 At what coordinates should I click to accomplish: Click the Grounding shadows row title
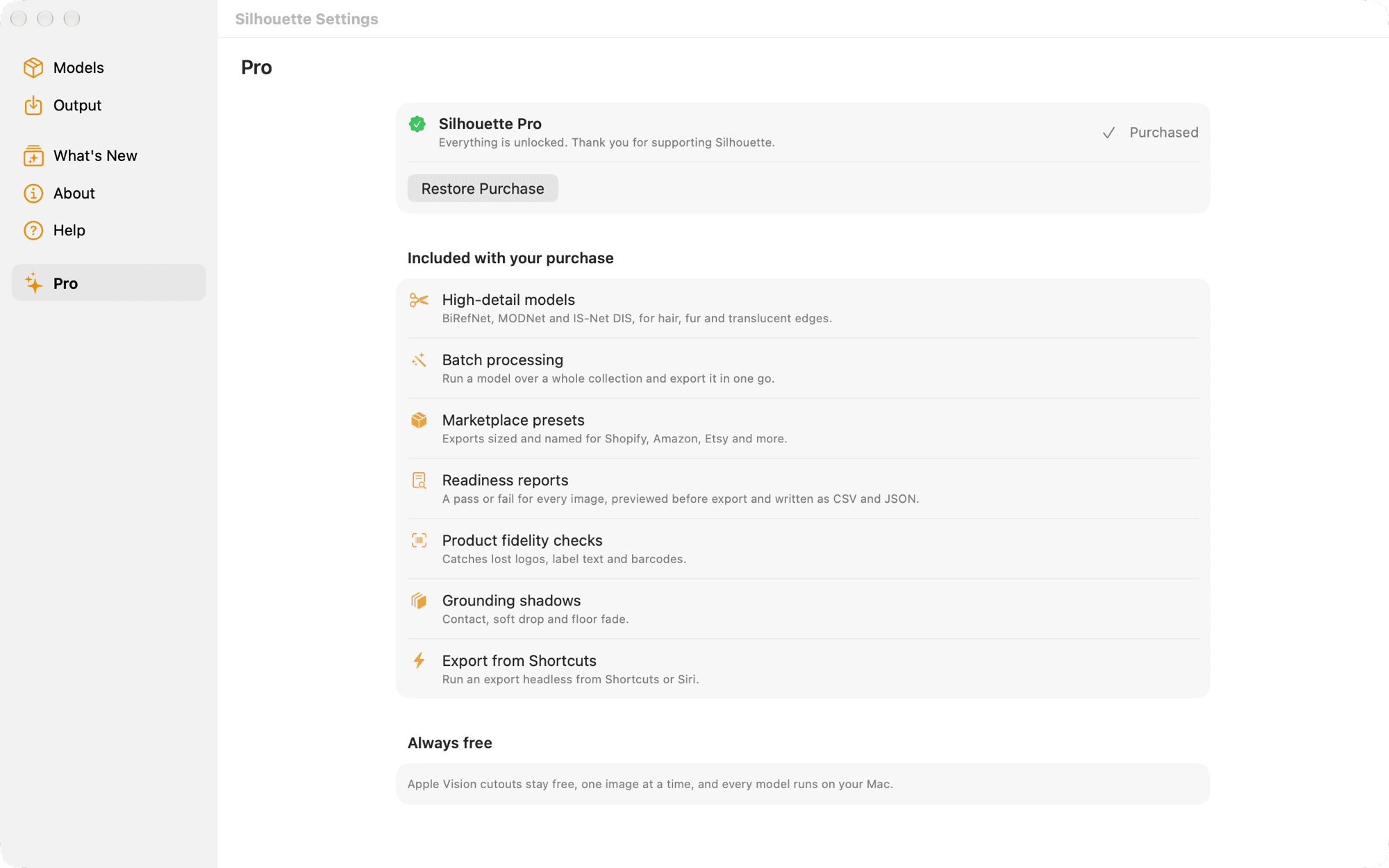[511, 601]
